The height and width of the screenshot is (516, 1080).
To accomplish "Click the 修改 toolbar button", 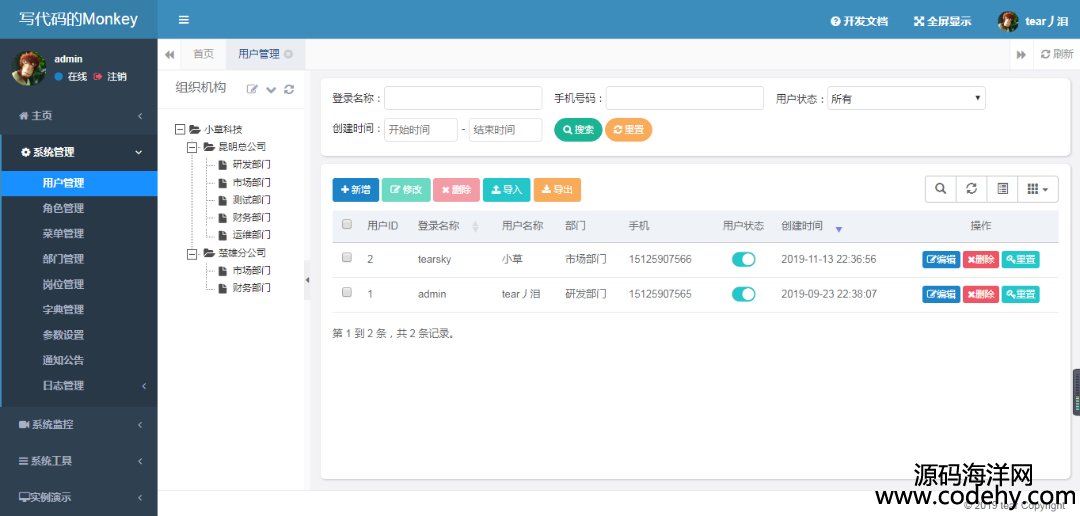I will click(406, 189).
